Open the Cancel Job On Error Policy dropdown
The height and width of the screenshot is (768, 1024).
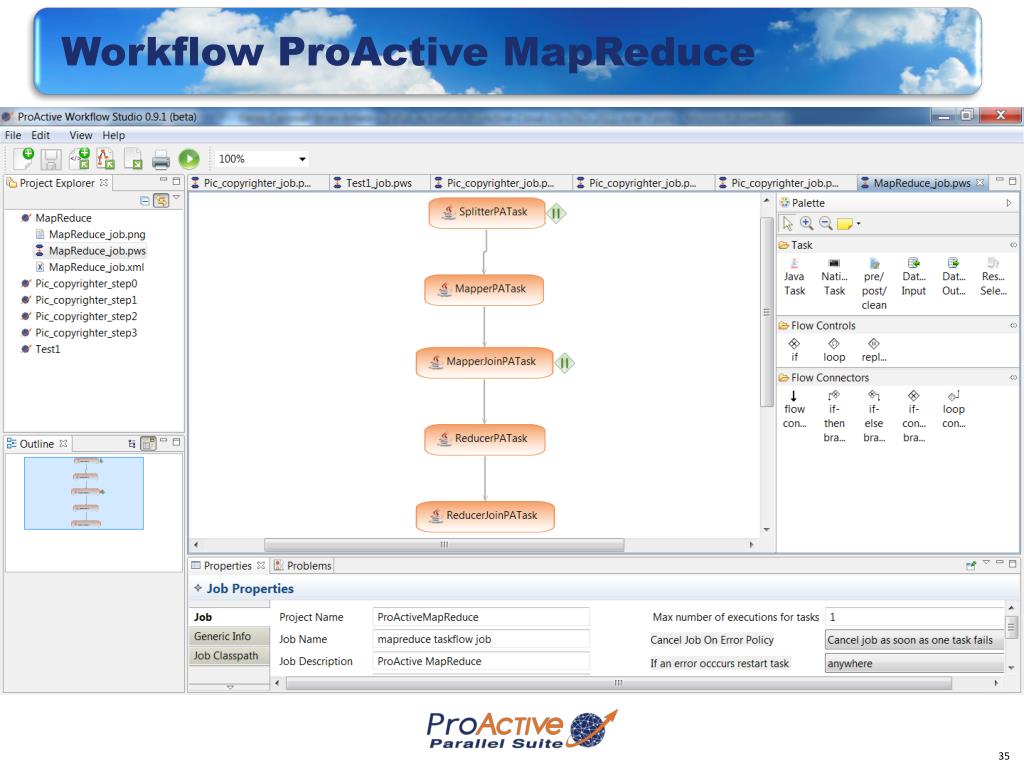(x=914, y=640)
